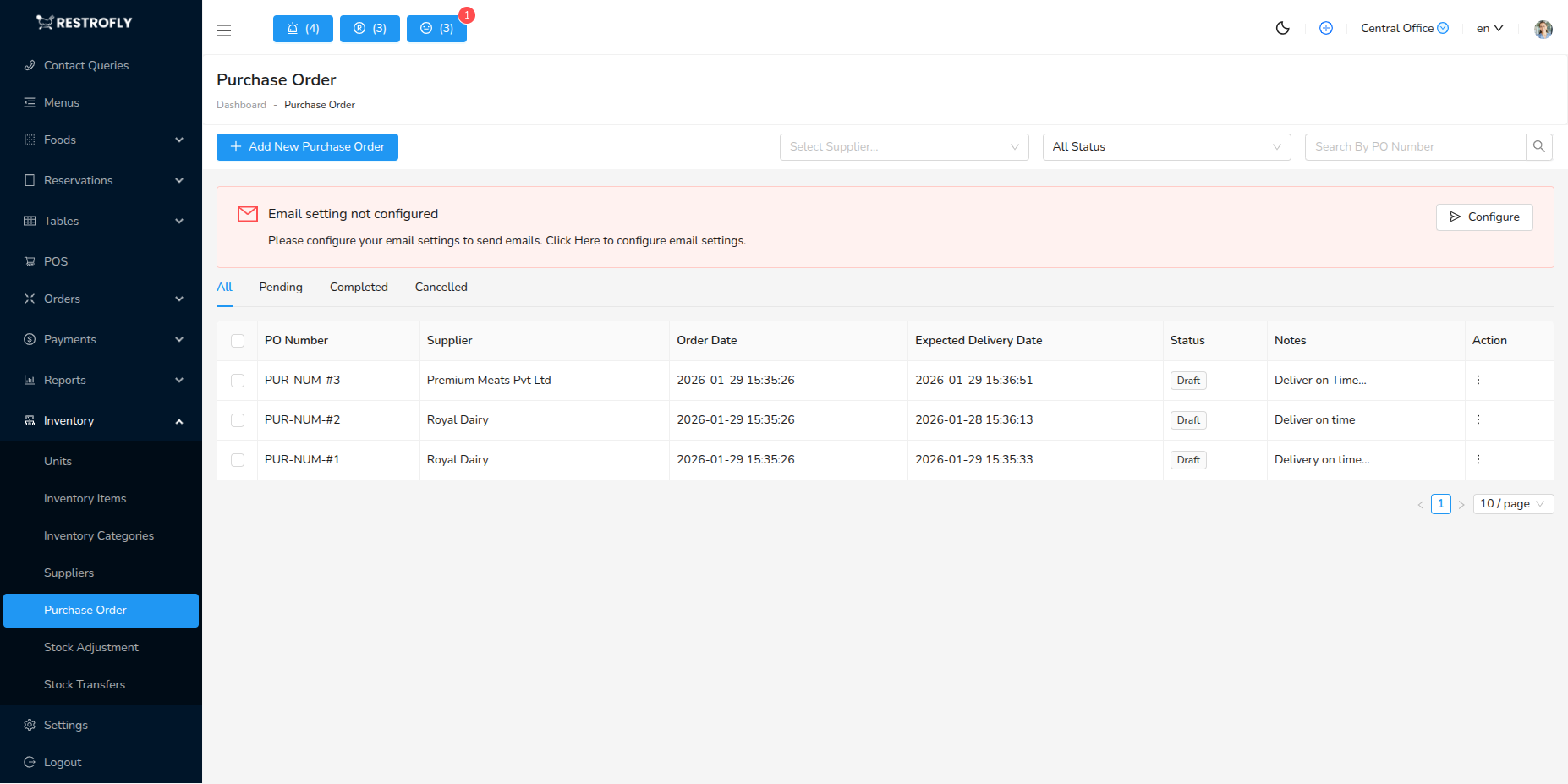
Task: Open the action menu for PUR-NUM-#3
Action: point(1478,380)
